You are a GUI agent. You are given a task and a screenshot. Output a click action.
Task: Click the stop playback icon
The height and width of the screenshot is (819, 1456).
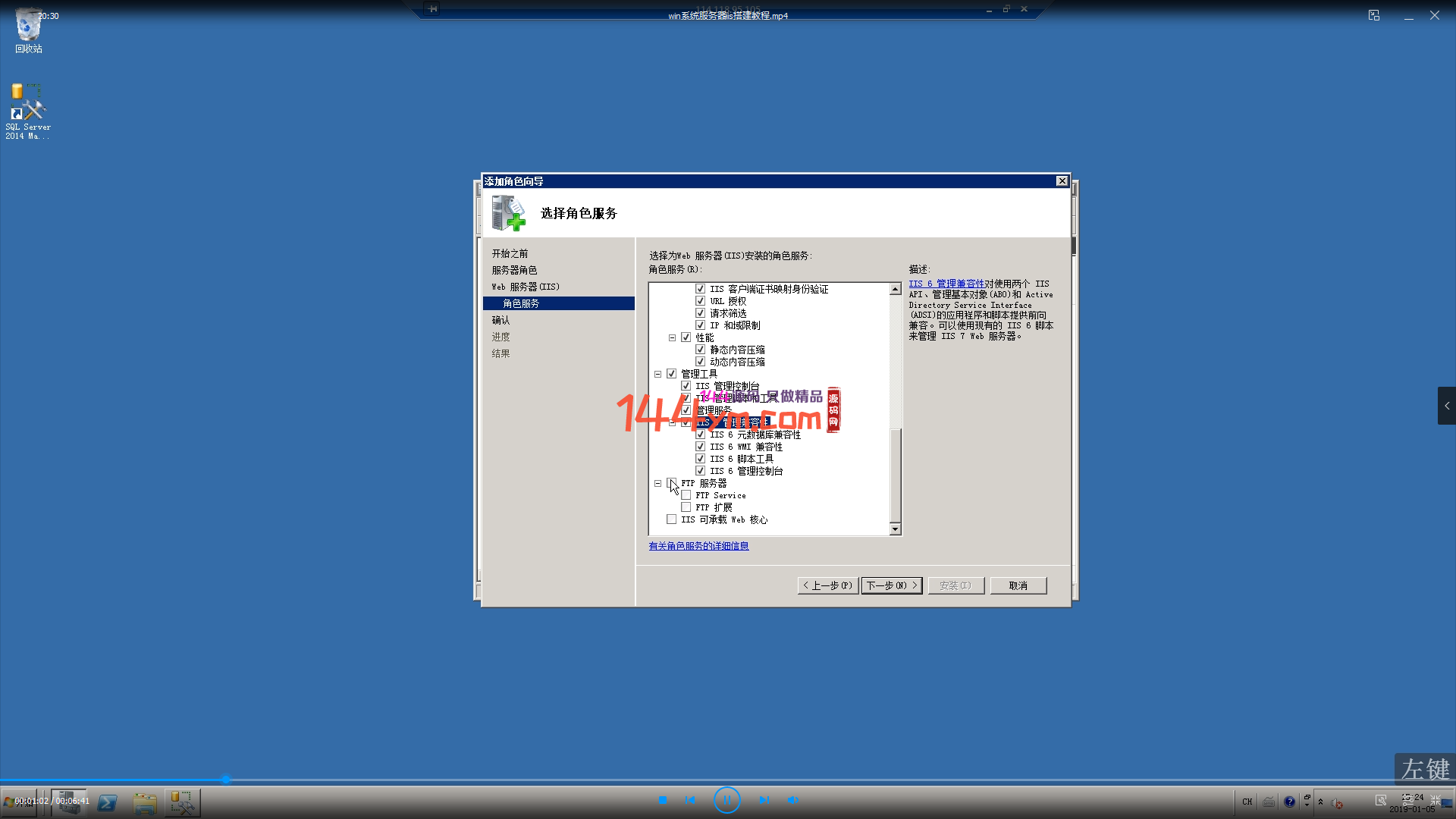663,799
